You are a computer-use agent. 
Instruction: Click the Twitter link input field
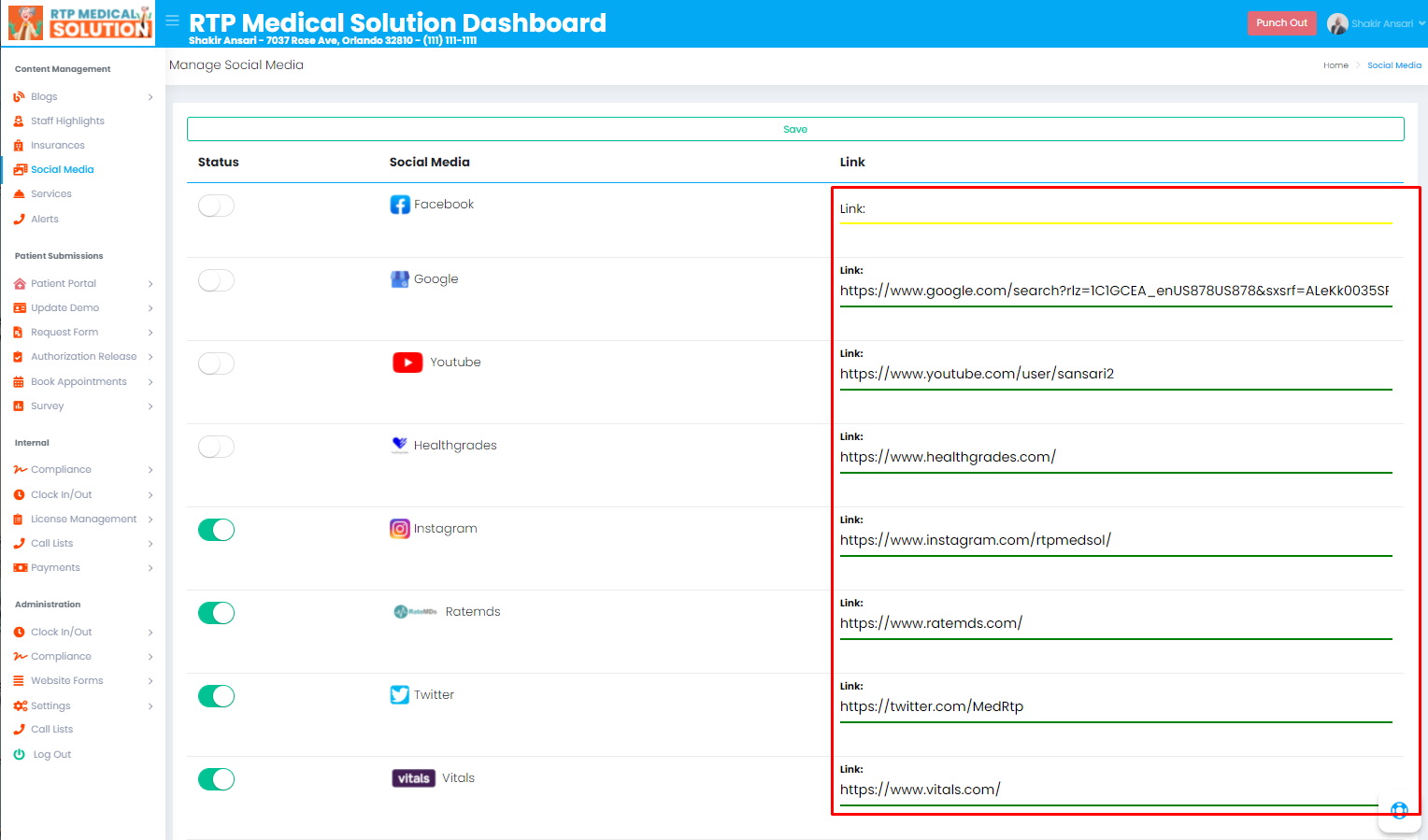(x=1116, y=706)
